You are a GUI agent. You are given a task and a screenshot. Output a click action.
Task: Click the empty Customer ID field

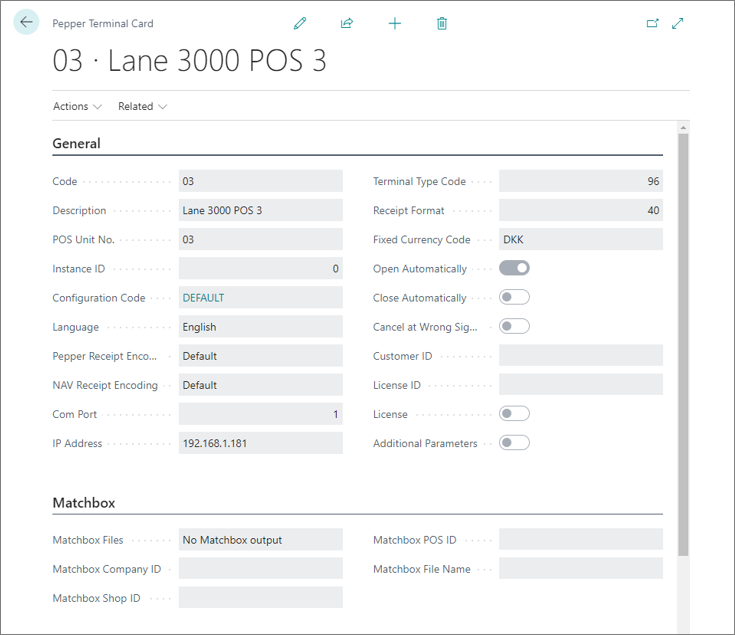click(581, 355)
